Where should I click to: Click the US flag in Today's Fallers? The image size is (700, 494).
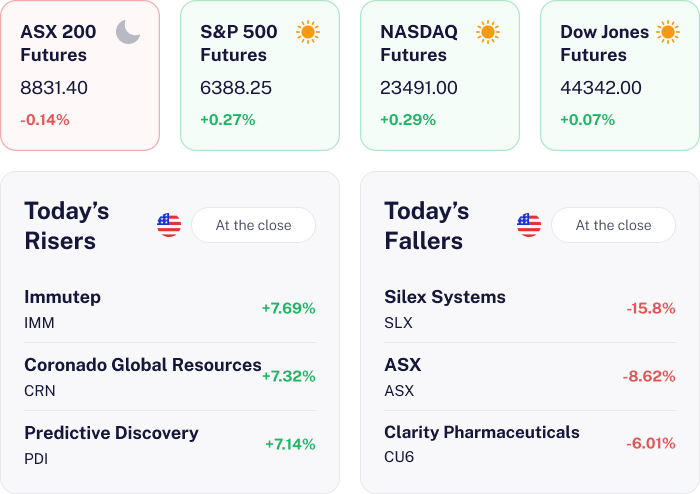click(x=529, y=225)
